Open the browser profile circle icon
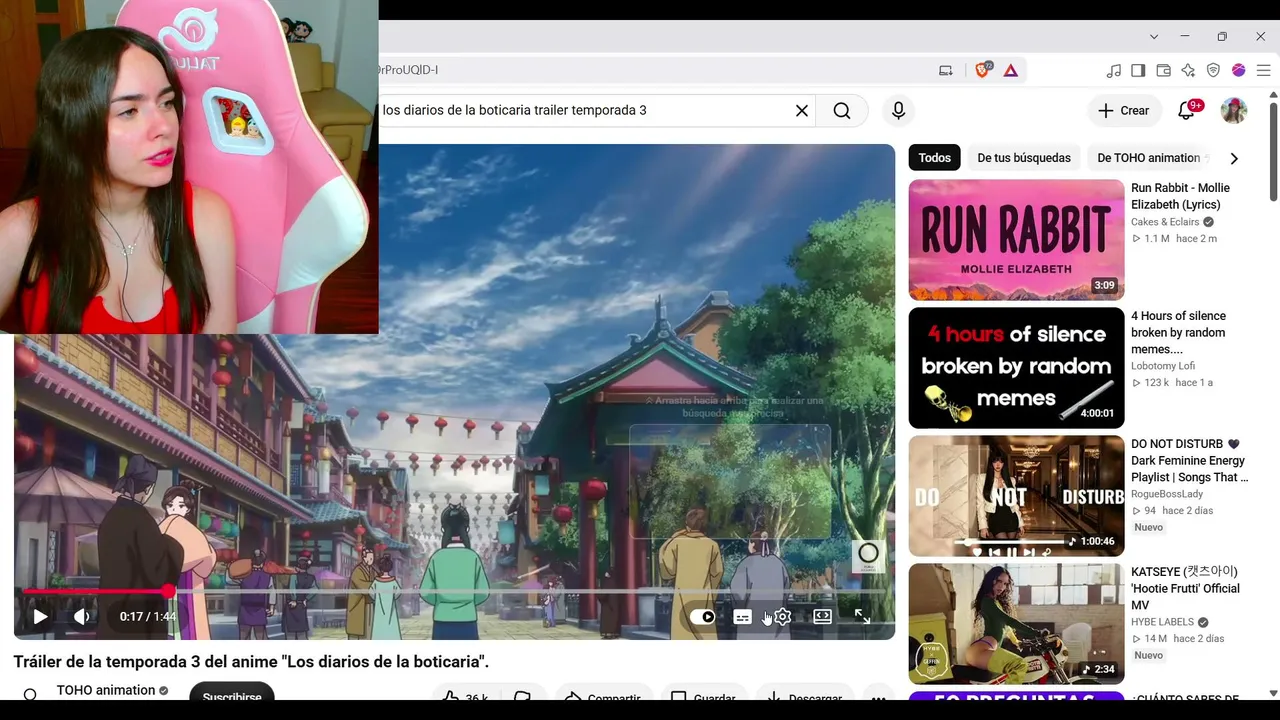The image size is (1280, 720). 1239,70
